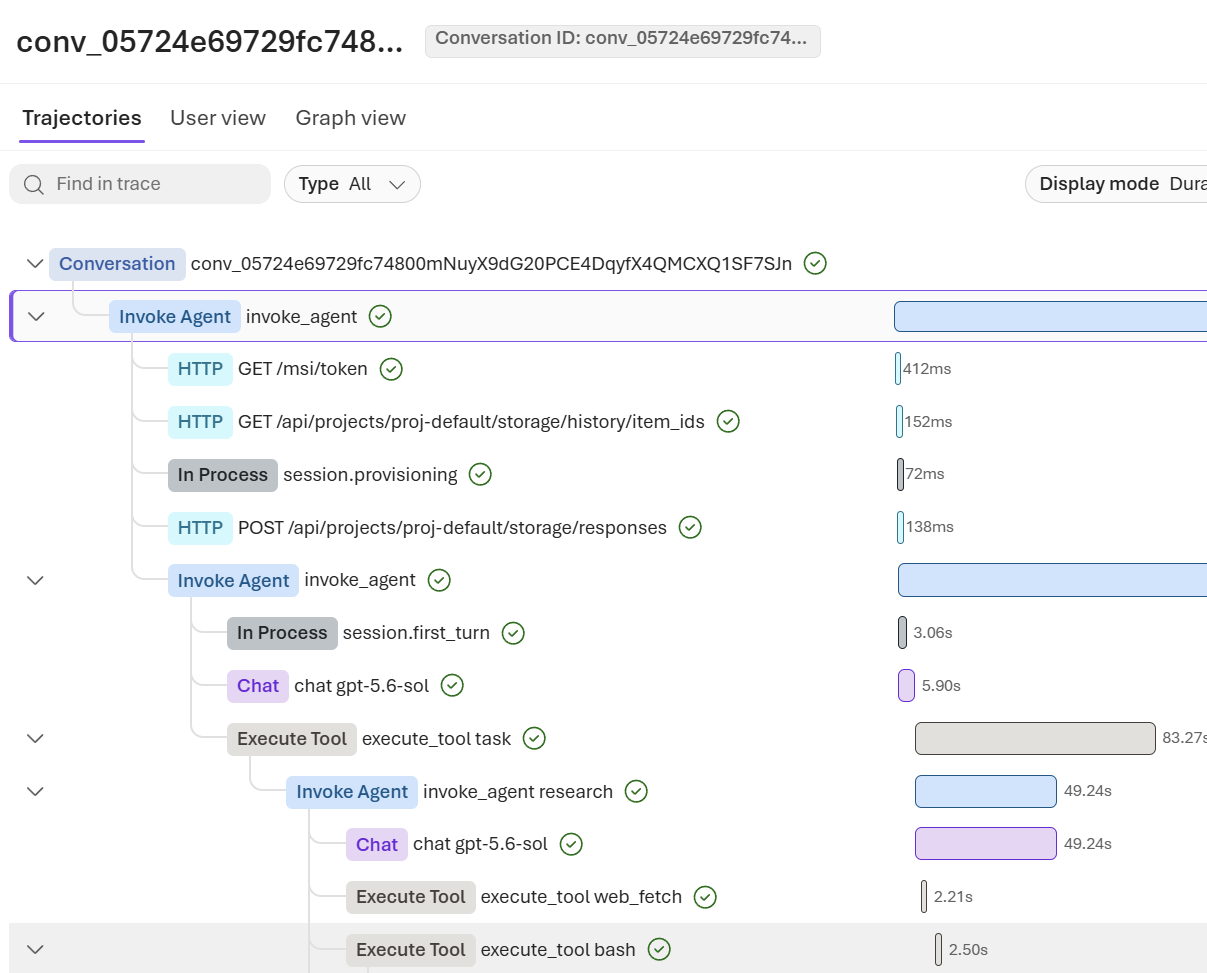The image size is (1207, 973).
Task: Click status checkmark on POST storage/responses row
Action: [690, 527]
